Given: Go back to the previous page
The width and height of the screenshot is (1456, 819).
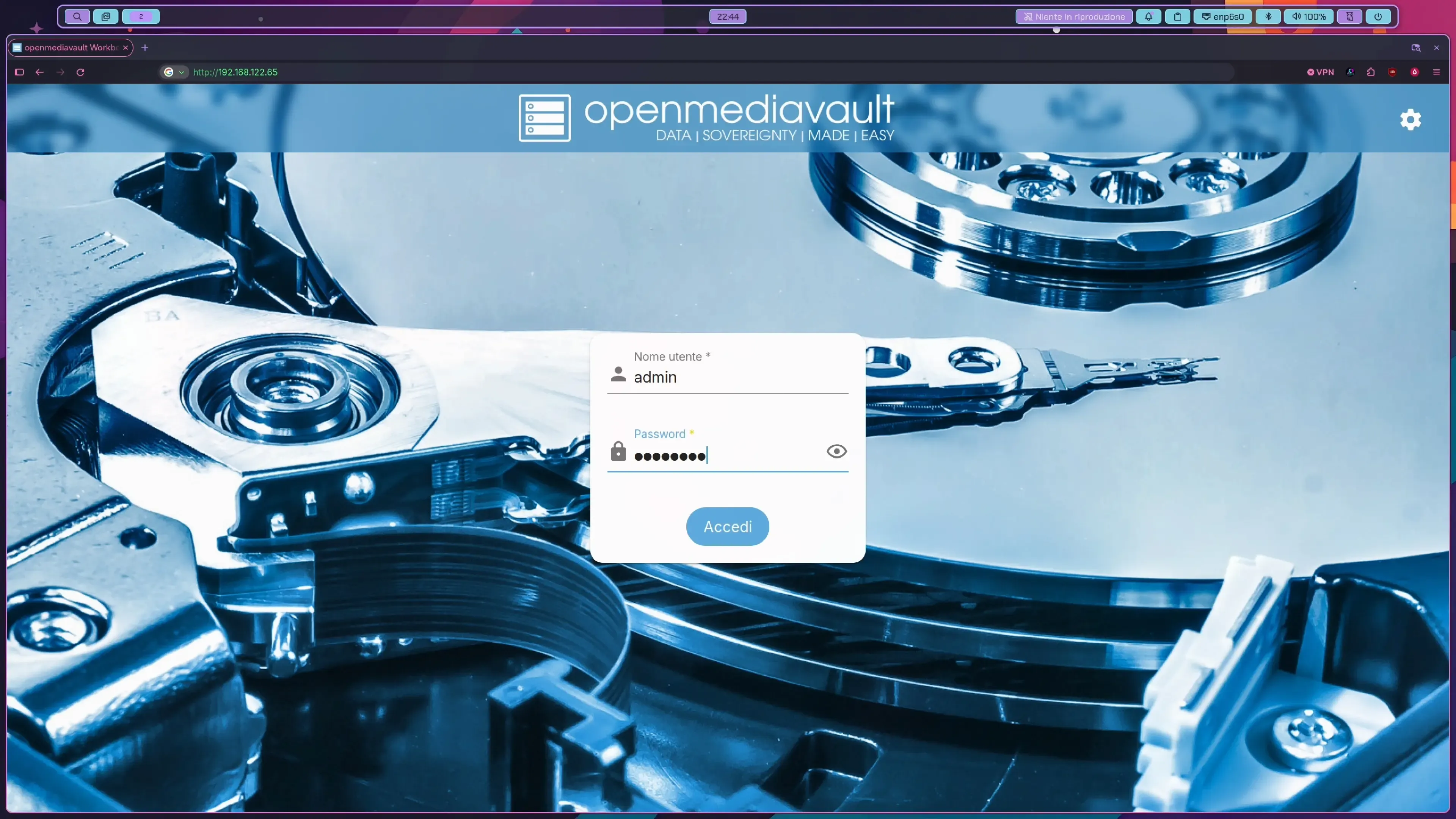Looking at the screenshot, I should [39, 72].
